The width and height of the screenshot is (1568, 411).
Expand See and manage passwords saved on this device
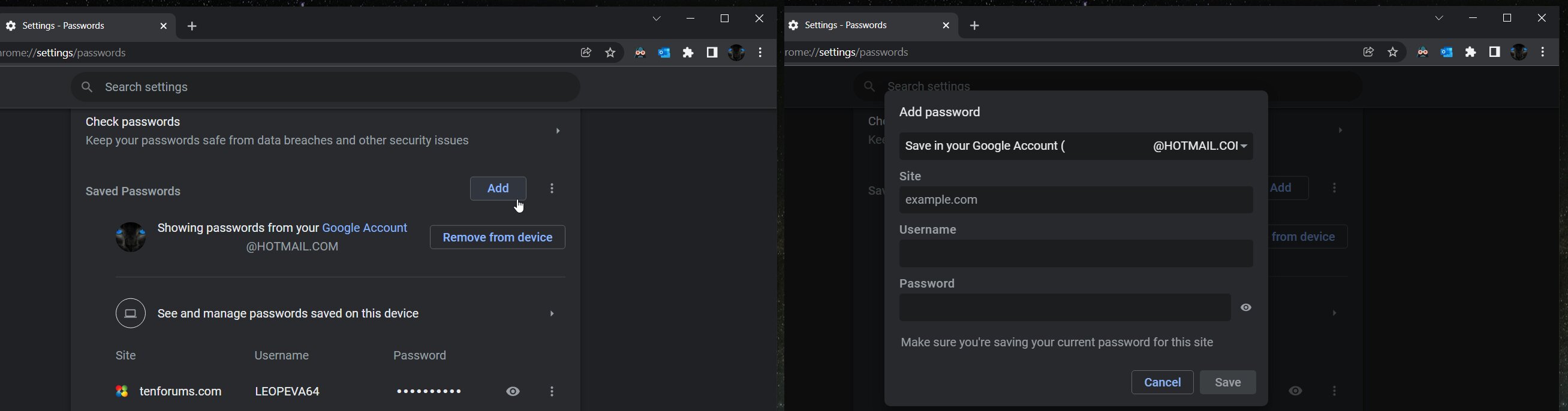[x=553, y=314]
